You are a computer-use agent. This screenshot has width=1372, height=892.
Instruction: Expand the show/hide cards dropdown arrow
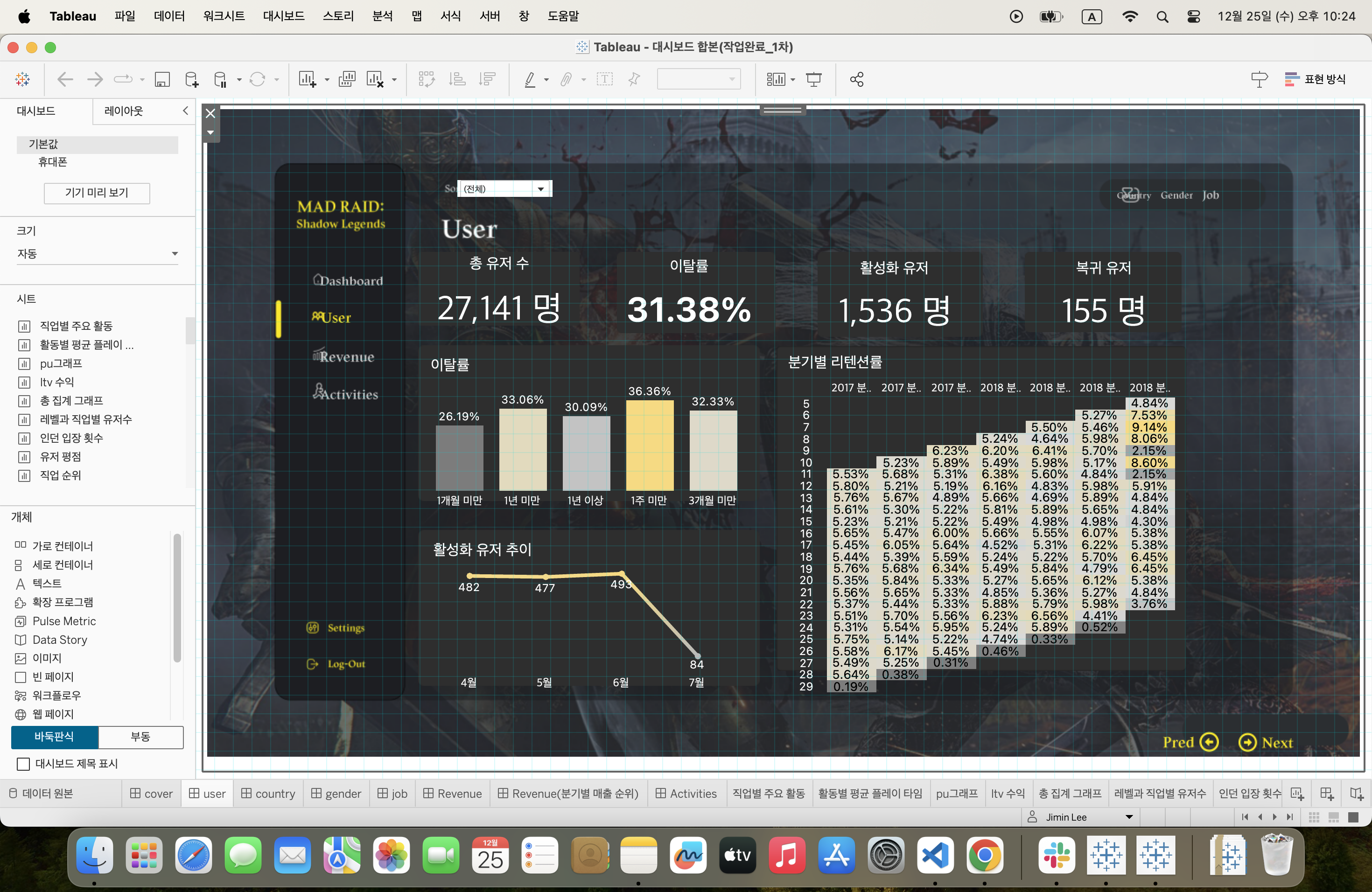[x=793, y=80]
